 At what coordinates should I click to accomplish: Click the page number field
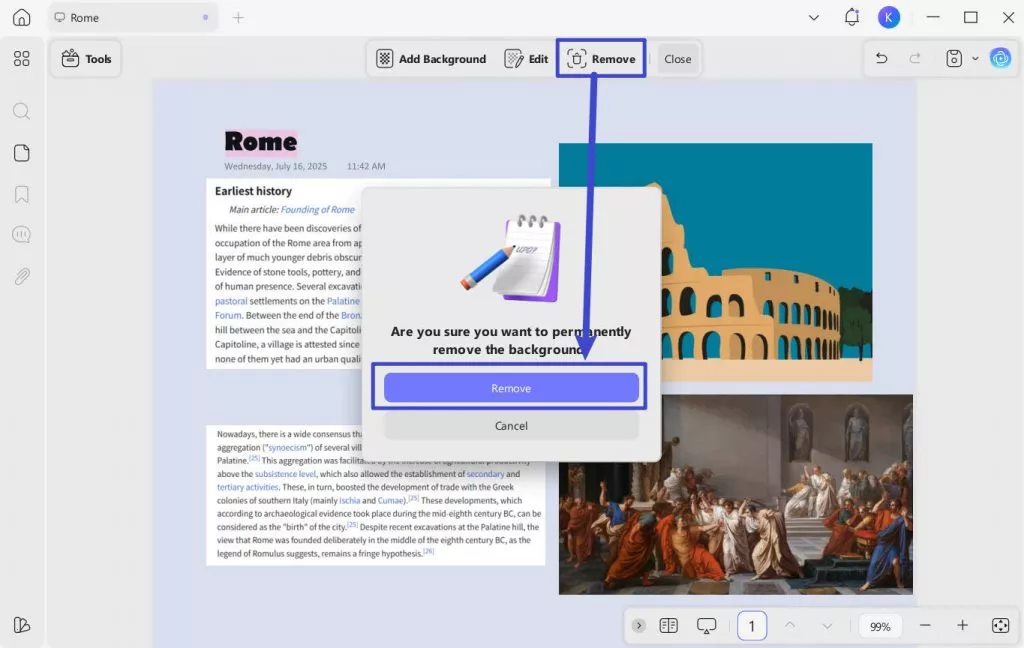click(752, 626)
